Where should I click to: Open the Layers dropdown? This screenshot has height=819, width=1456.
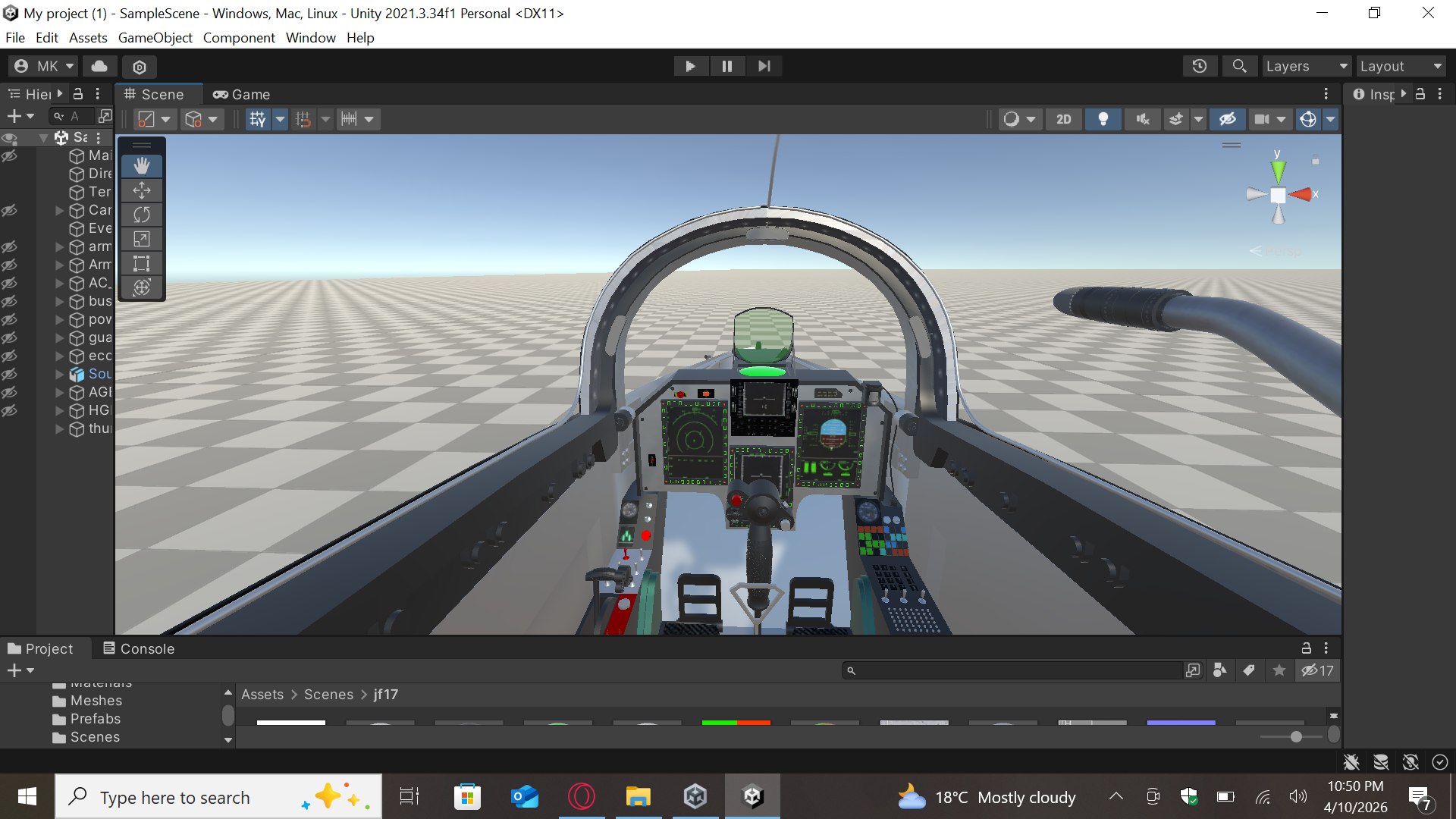pyautogui.click(x=1306, y=66)
